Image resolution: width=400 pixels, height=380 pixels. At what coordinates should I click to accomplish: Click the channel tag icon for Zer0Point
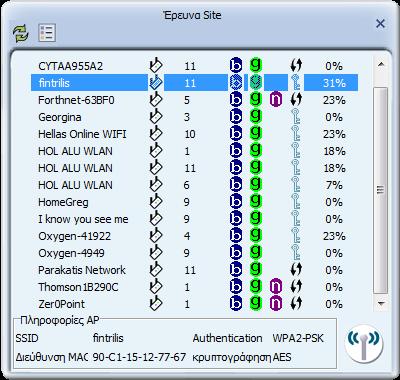coord(156,303)
